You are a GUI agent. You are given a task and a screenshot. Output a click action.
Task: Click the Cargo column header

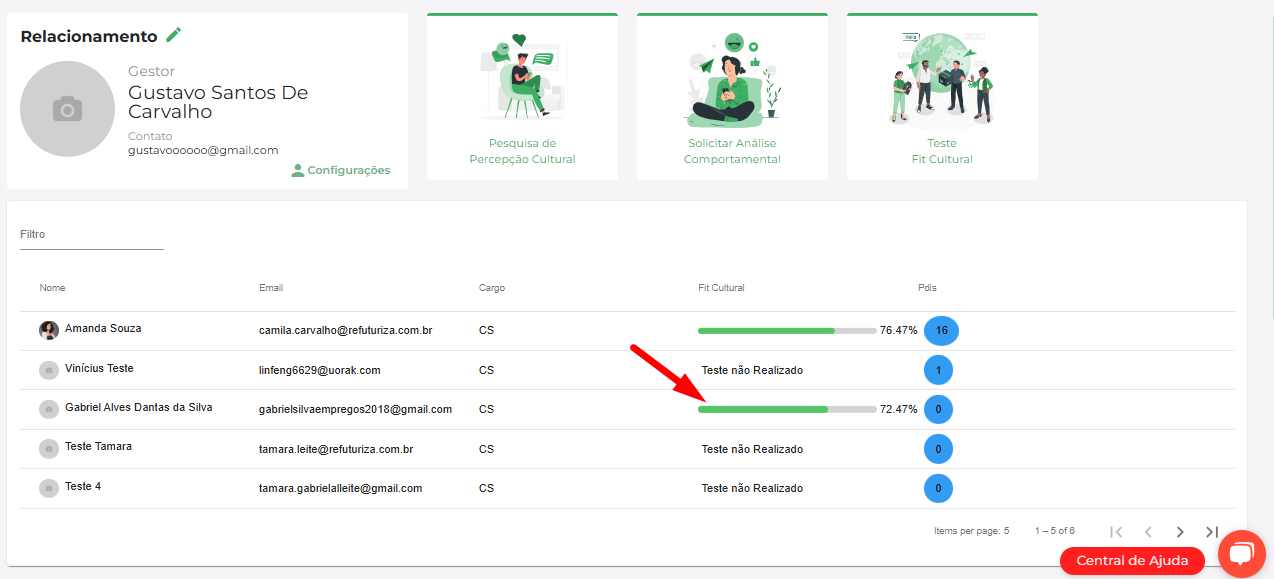[x=492, y=288]
